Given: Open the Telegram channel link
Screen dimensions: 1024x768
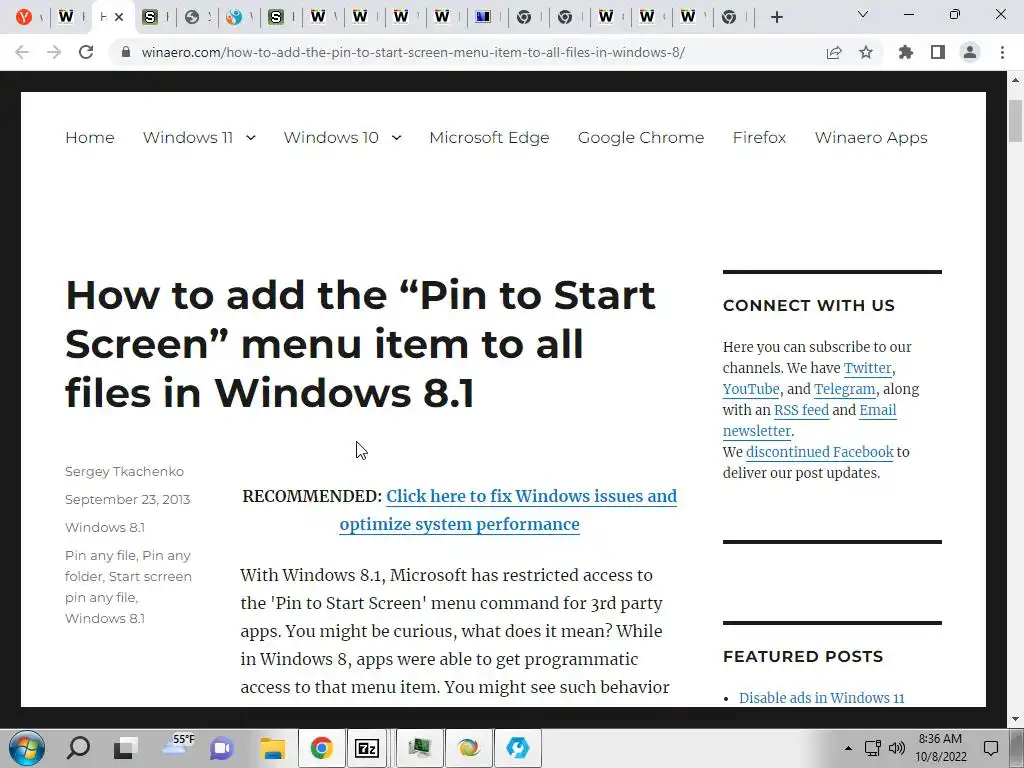Looking at the screenshot, I should coord(844,389).
